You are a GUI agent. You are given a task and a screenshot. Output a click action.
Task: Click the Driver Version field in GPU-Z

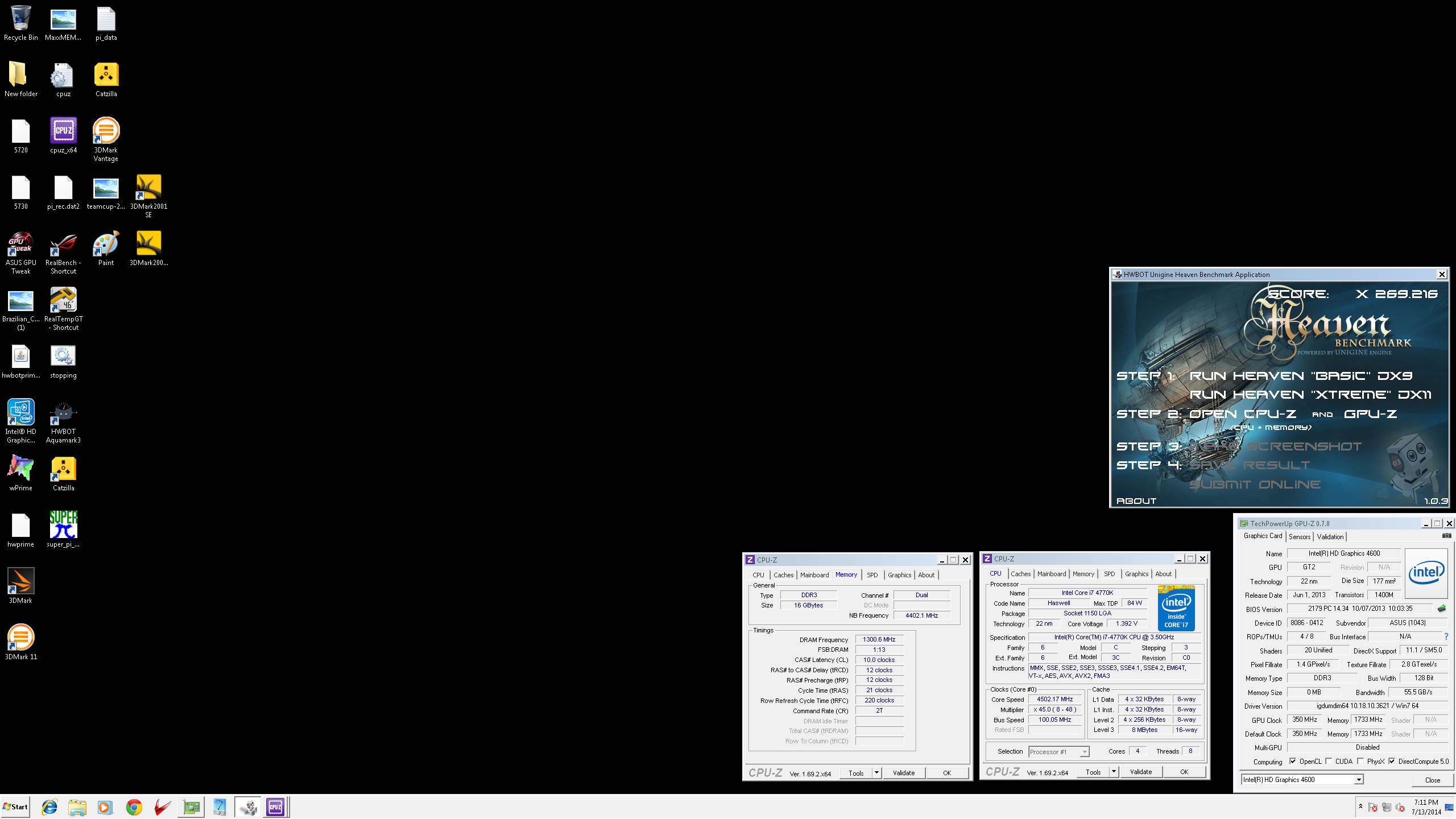(1367, 706)
